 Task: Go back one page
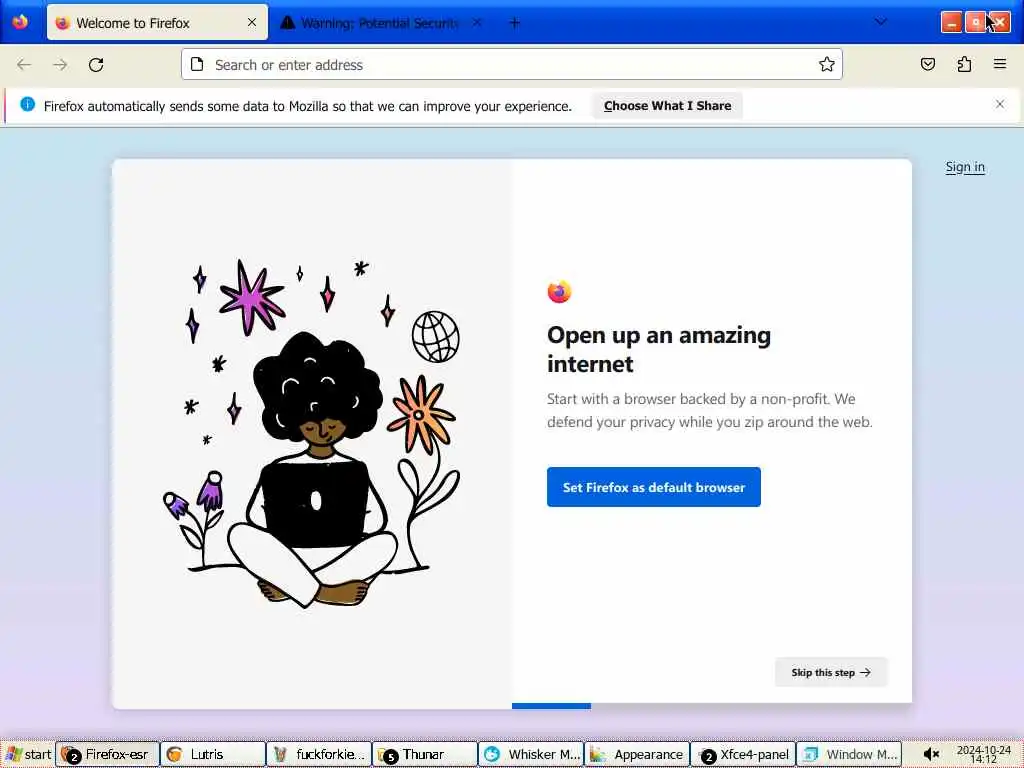(24, 65)
